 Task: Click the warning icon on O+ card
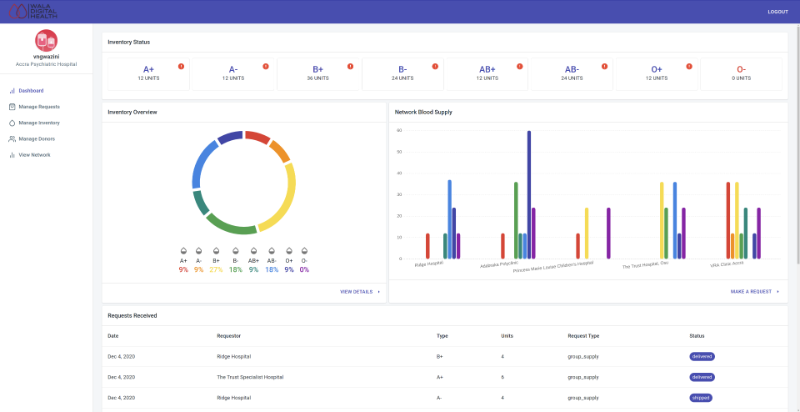click(689, 66)
